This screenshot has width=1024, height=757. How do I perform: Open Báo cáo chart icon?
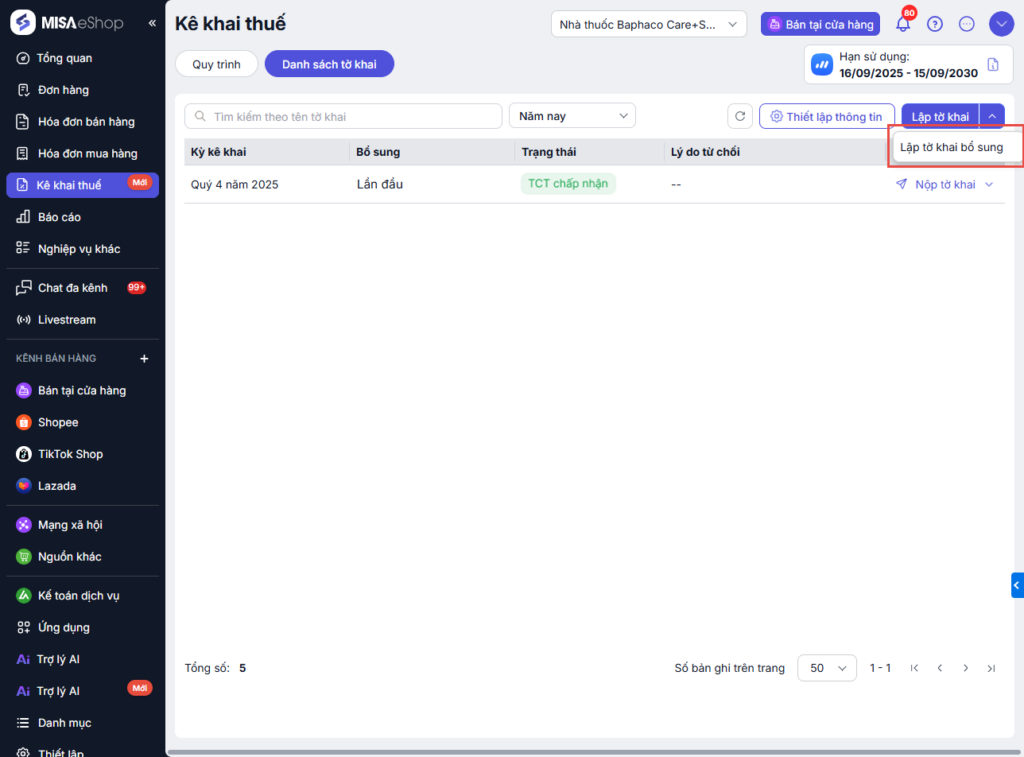click(x=23, y=217)
